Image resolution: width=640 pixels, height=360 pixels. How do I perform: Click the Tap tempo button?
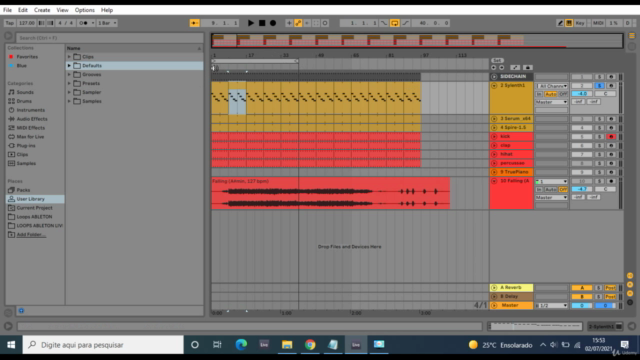pyautogui.click(x=9, y=23)
